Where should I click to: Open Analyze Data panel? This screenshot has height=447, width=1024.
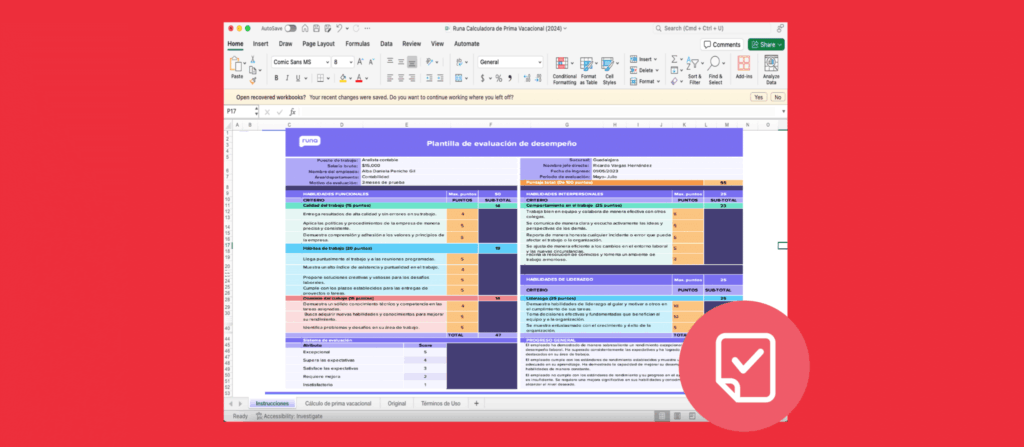coord(771,66)
